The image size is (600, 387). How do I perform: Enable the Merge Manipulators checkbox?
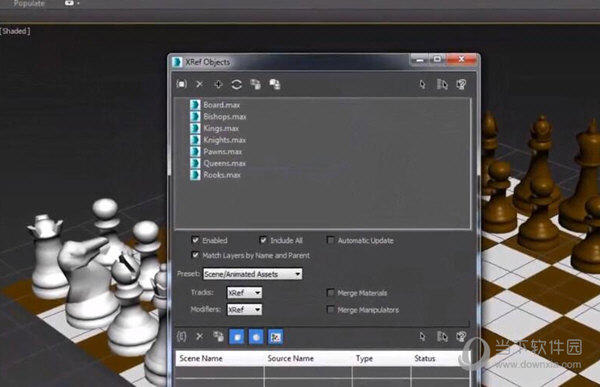click(x=330, y=309)
